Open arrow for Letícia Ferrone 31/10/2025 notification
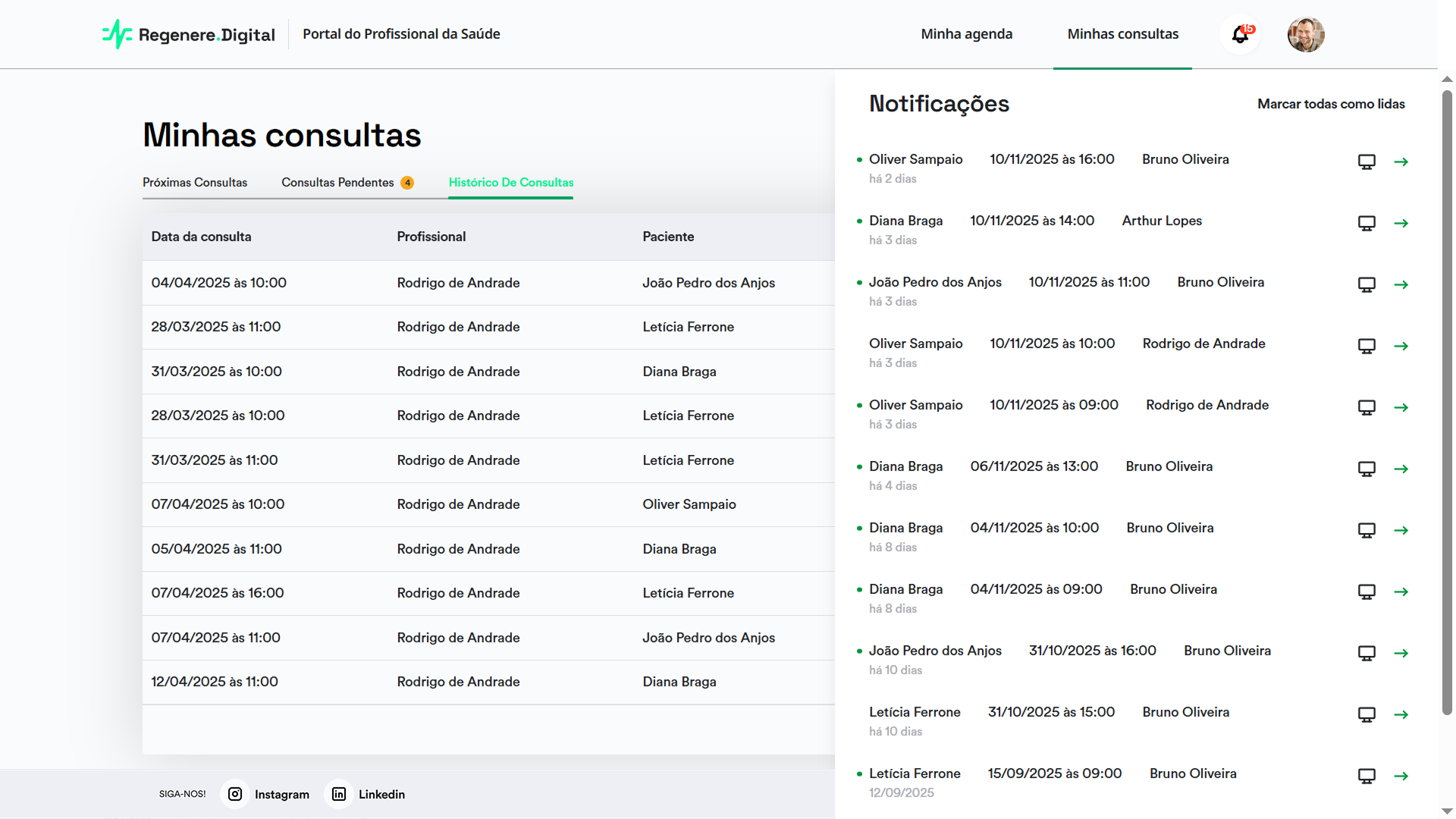1456x819 pixels. point(1401,714)
